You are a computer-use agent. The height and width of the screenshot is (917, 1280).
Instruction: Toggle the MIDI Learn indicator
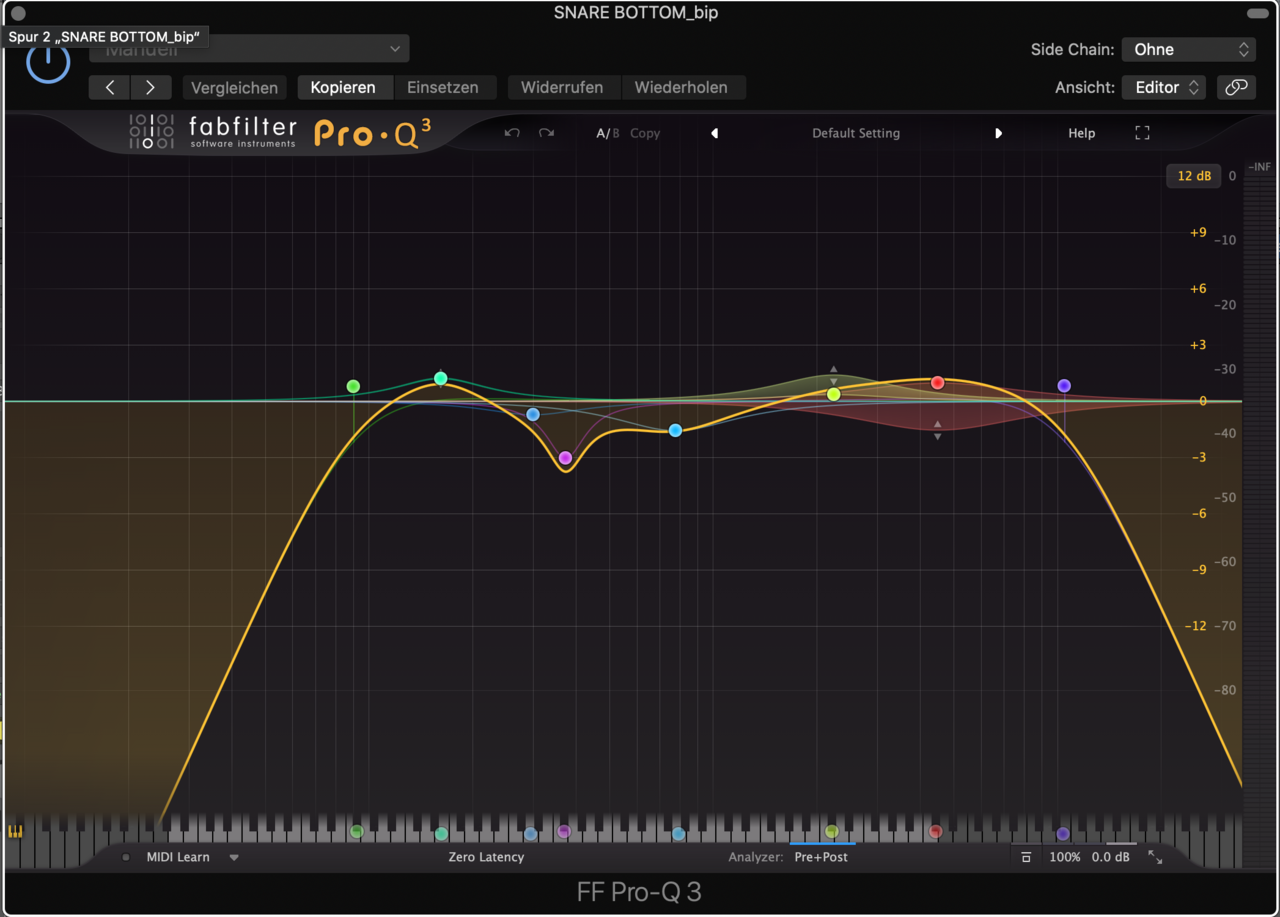[126, 857]
